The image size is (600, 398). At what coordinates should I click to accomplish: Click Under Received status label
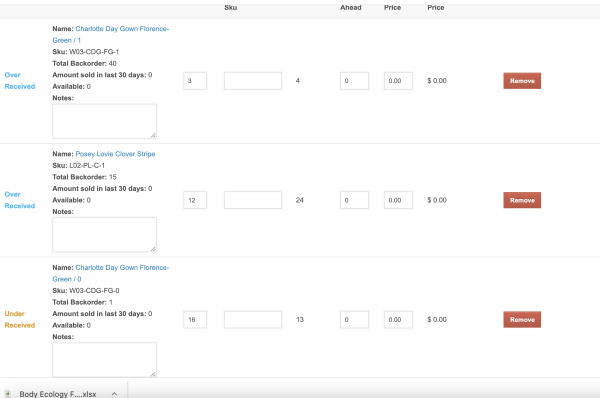pyautogui.click(x=20, y=319)
